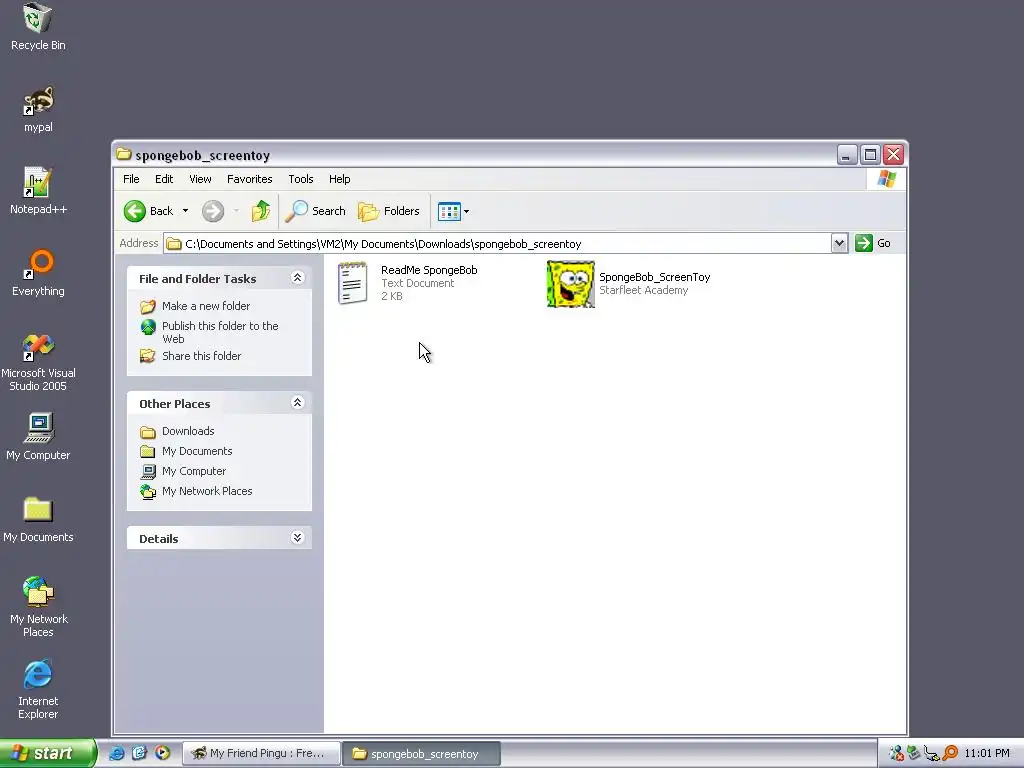Open the Search pane
The width and height of the screenshot is (1024, 768).
point(315,211)
